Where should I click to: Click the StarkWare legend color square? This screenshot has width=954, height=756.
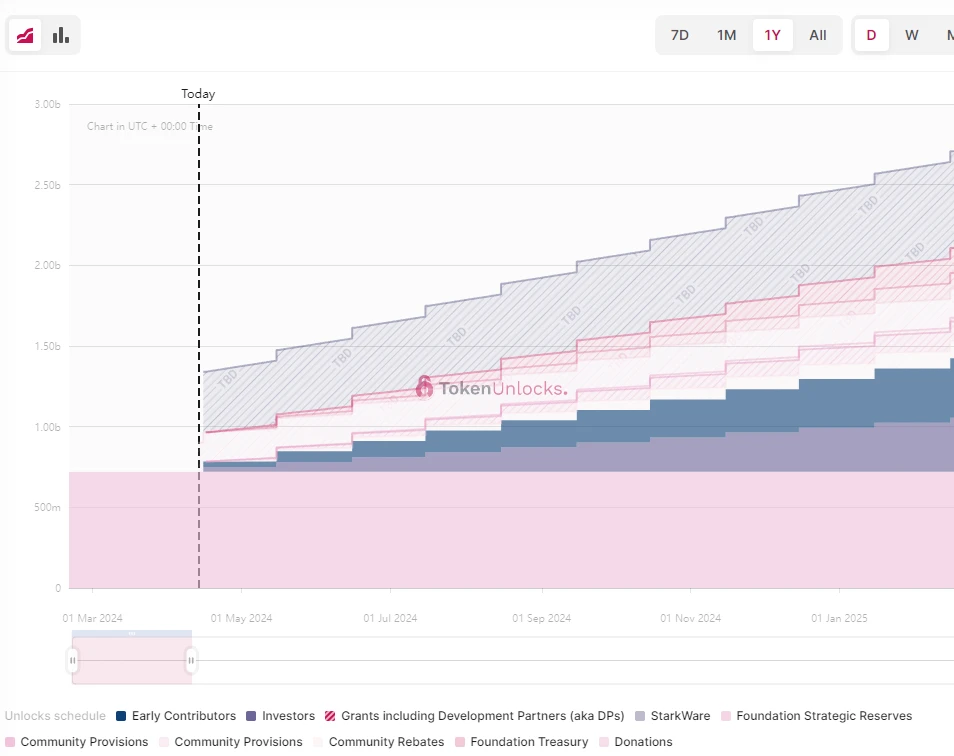point(640,716)
